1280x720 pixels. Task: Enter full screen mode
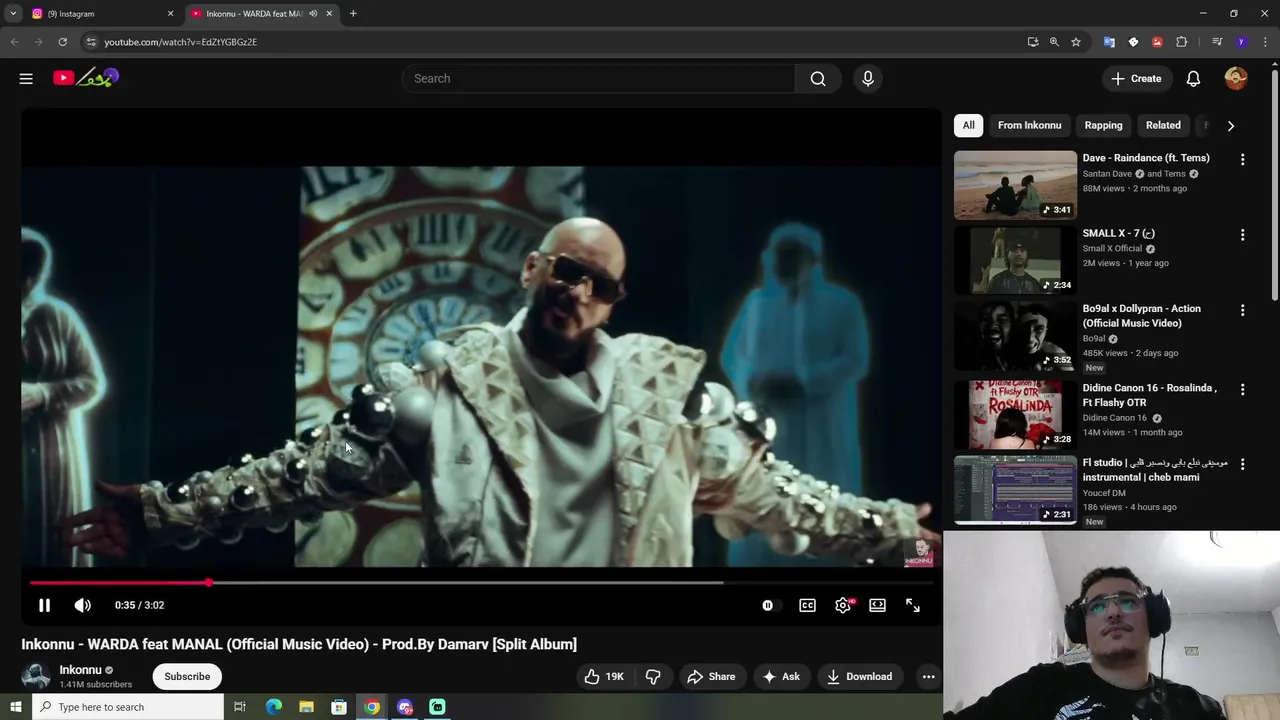913,605
